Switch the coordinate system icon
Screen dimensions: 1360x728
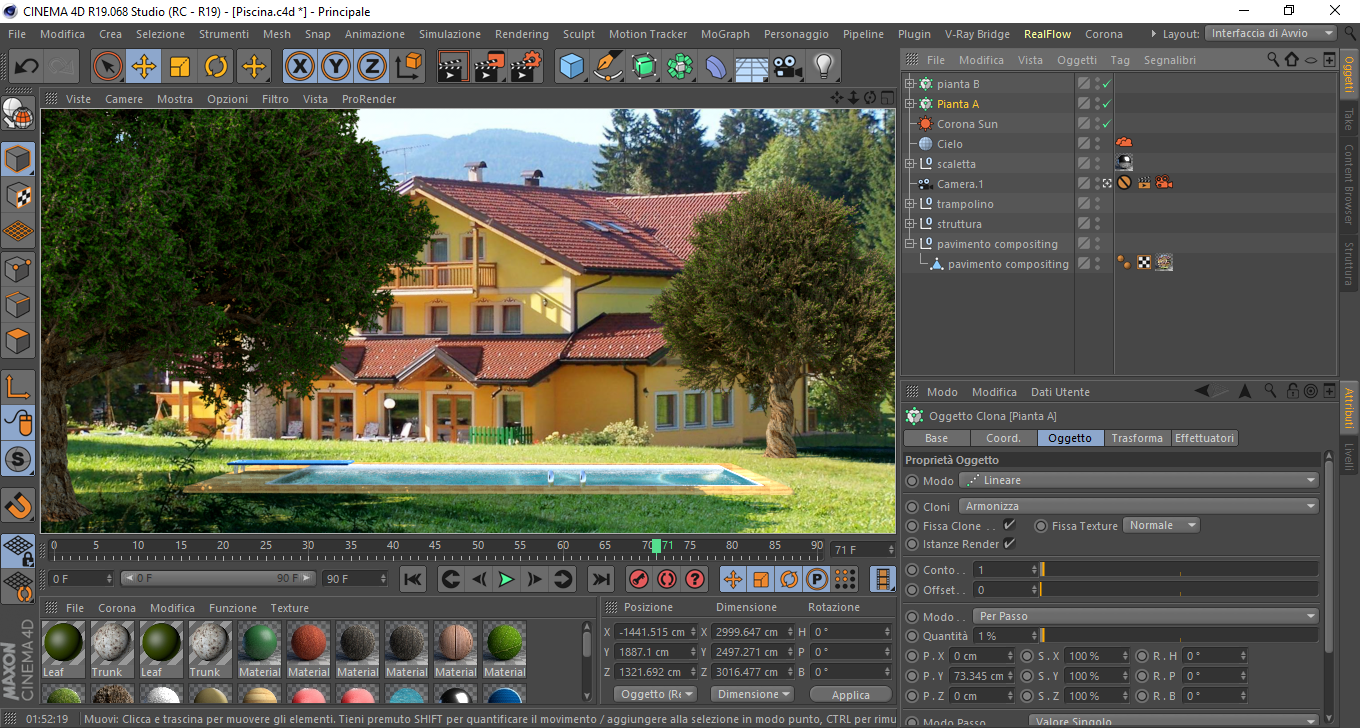click(x=408, y=67)
